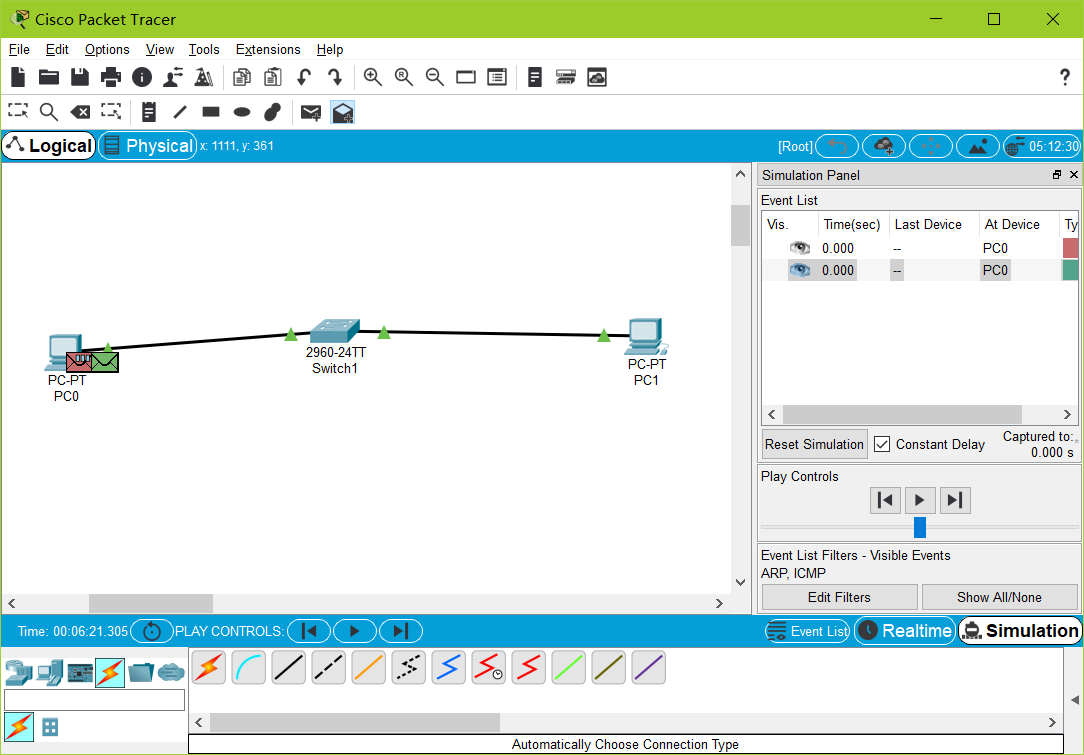This screenshot has height=755, width=1084.
Task: Add a Simple PDU envelope
Action: 311,112
